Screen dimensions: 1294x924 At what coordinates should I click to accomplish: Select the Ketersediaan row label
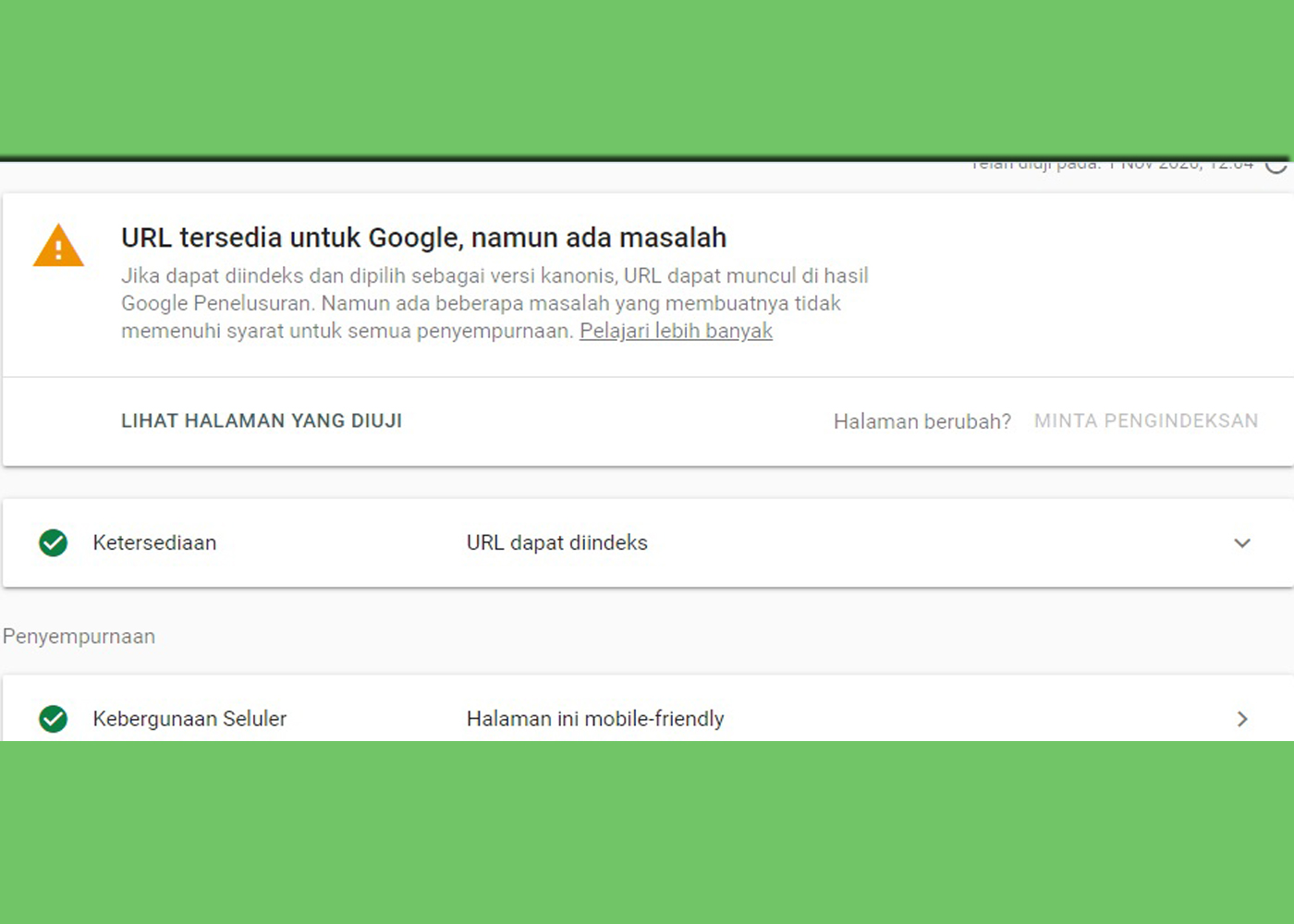pos(153,542)
